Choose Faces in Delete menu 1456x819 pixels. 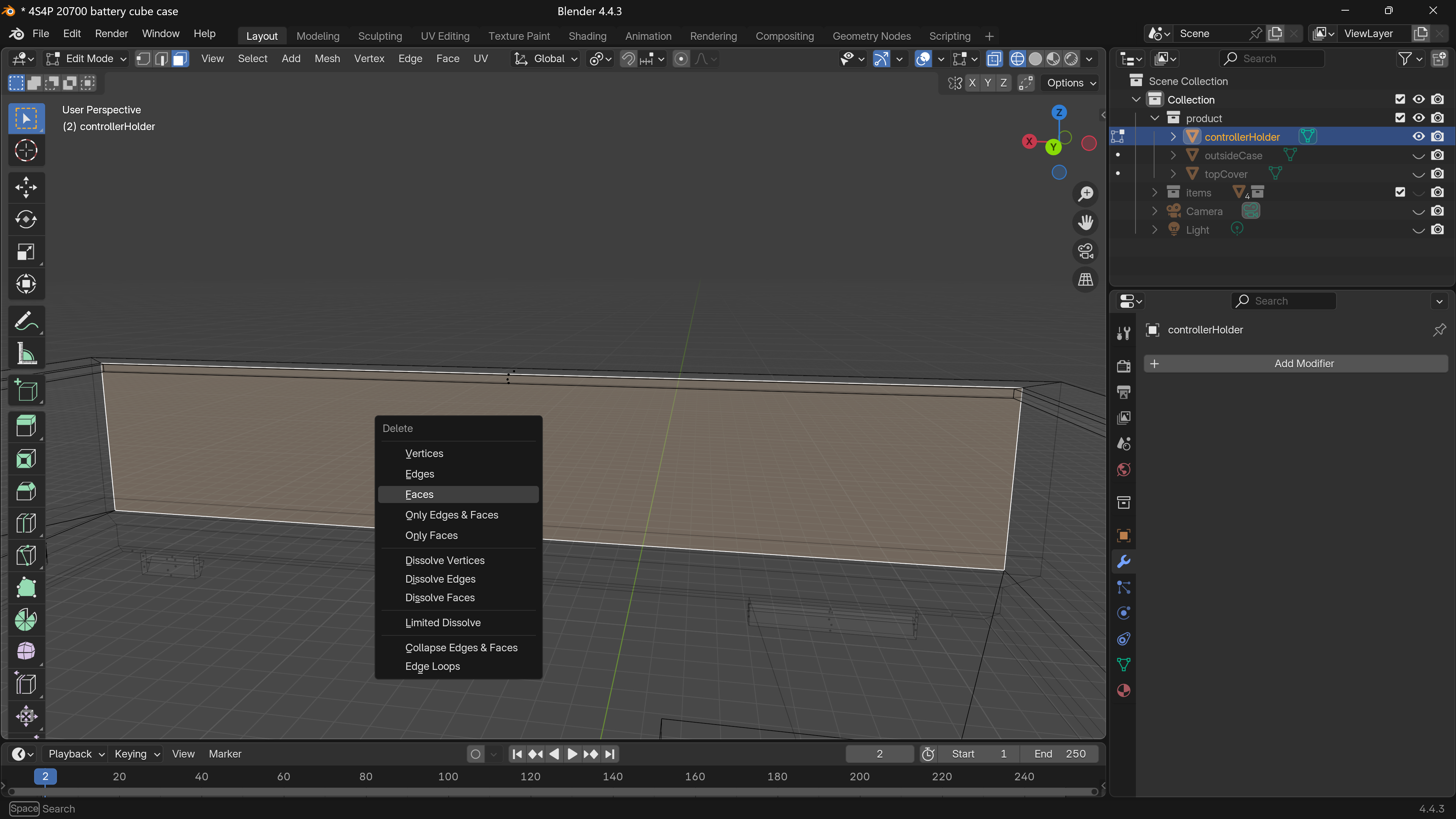point(419,495)
